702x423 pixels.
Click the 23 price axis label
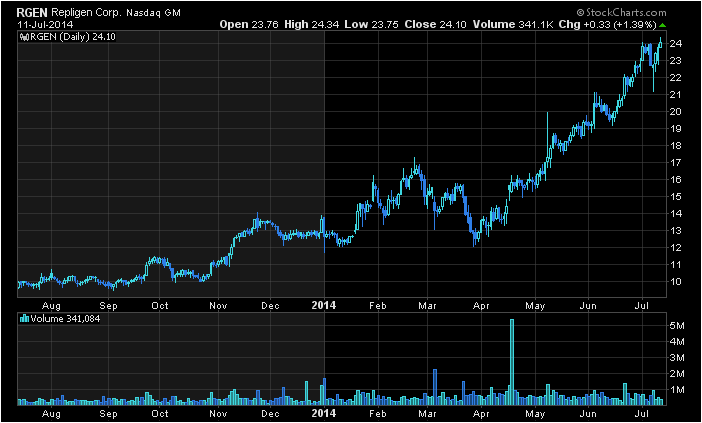[676, 60]
